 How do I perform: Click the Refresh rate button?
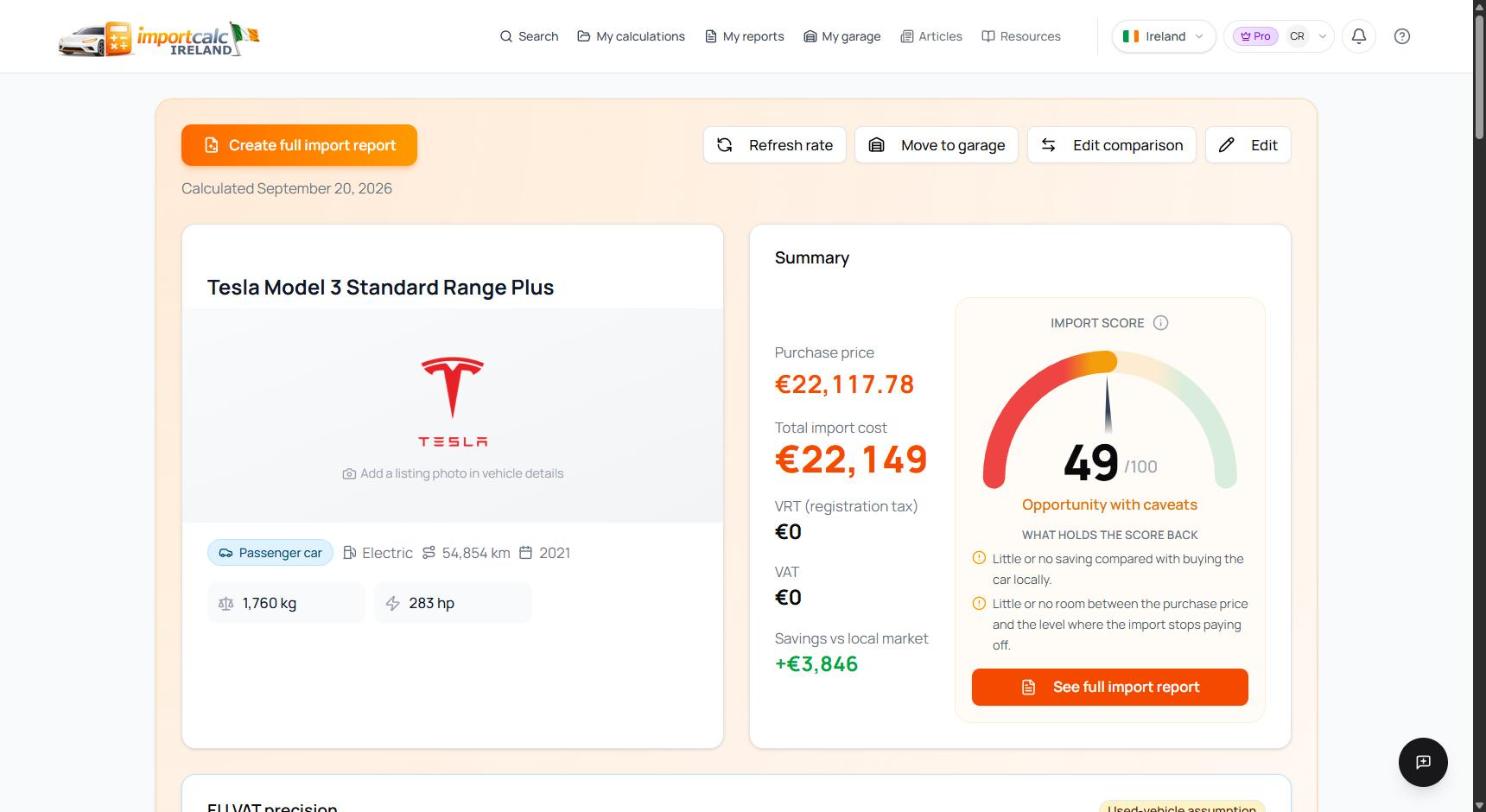pos(775,145)
